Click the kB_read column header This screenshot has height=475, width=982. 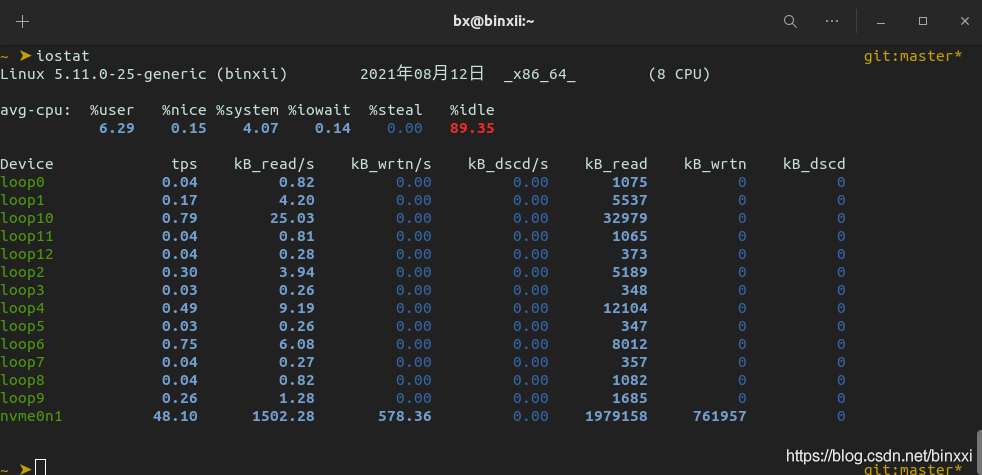click(616, 164)
